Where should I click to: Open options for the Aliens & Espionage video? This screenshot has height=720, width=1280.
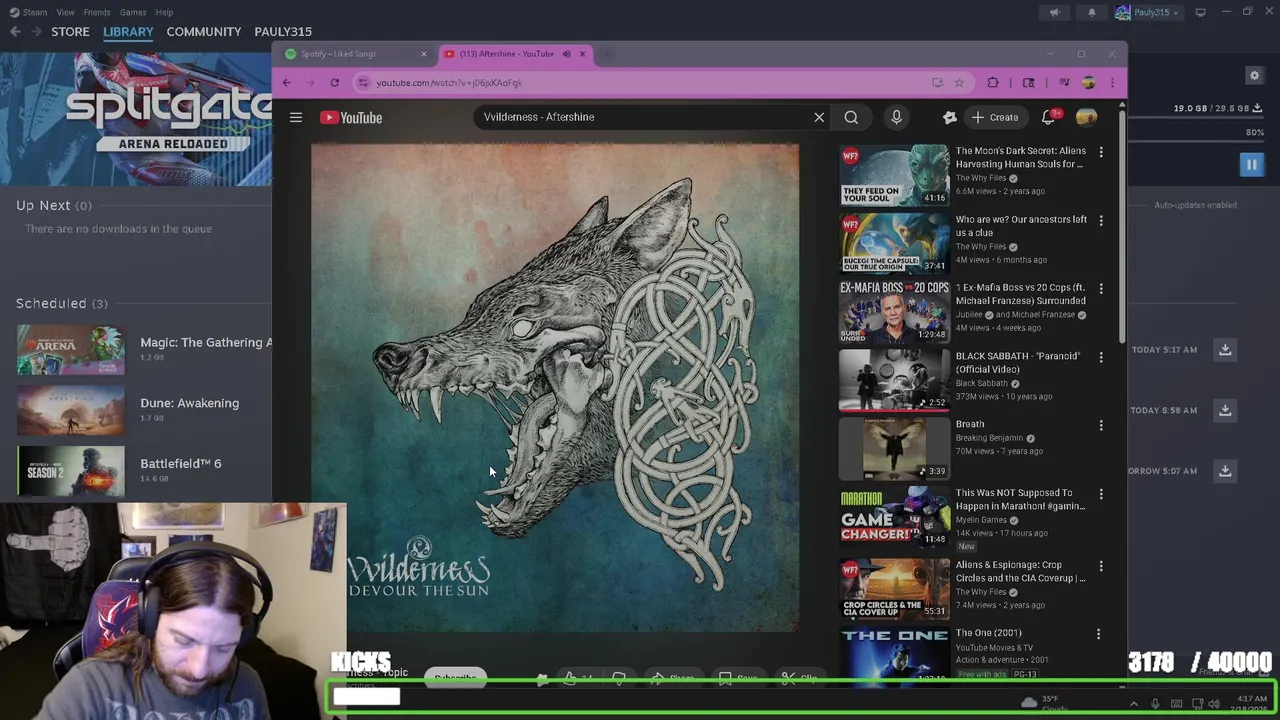(x=1101, y=566)
